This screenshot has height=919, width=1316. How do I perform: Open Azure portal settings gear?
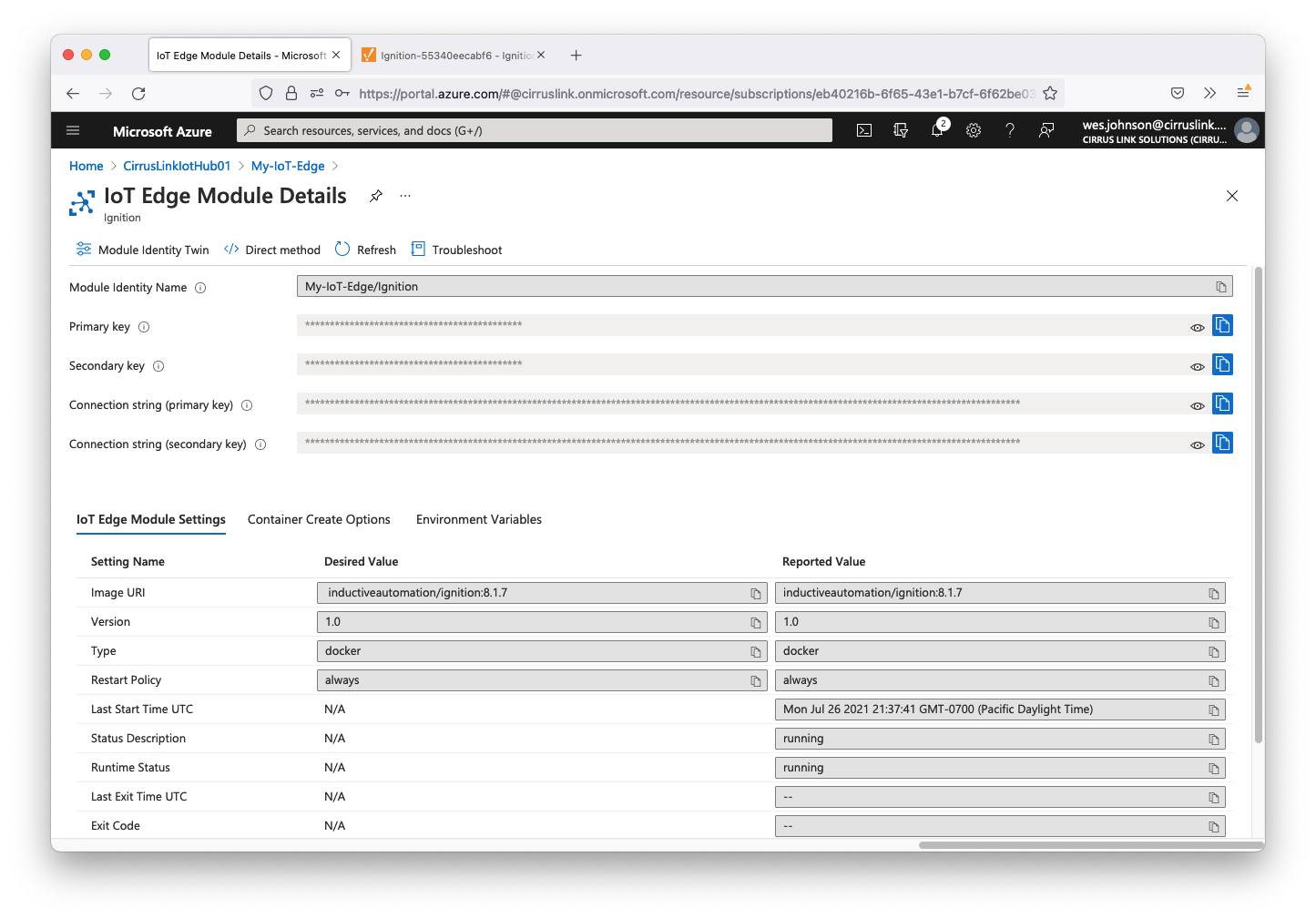point(974,131)
